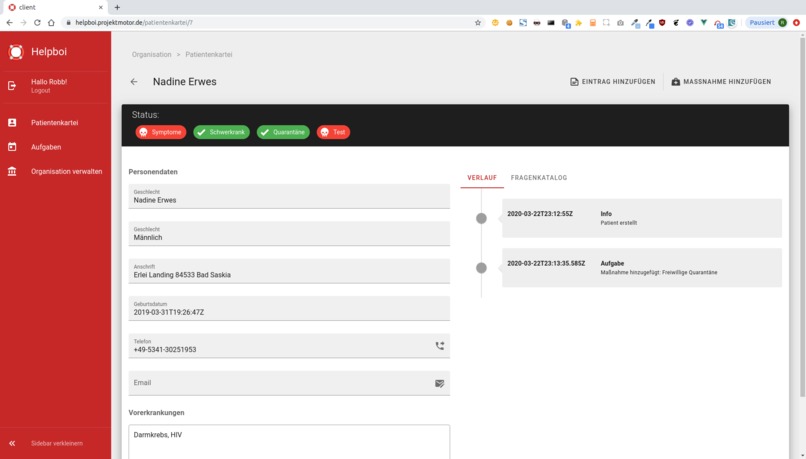Click the purple checkmark extension icon
This screenshot has width=806, height=459.
[x=690, y=23]
